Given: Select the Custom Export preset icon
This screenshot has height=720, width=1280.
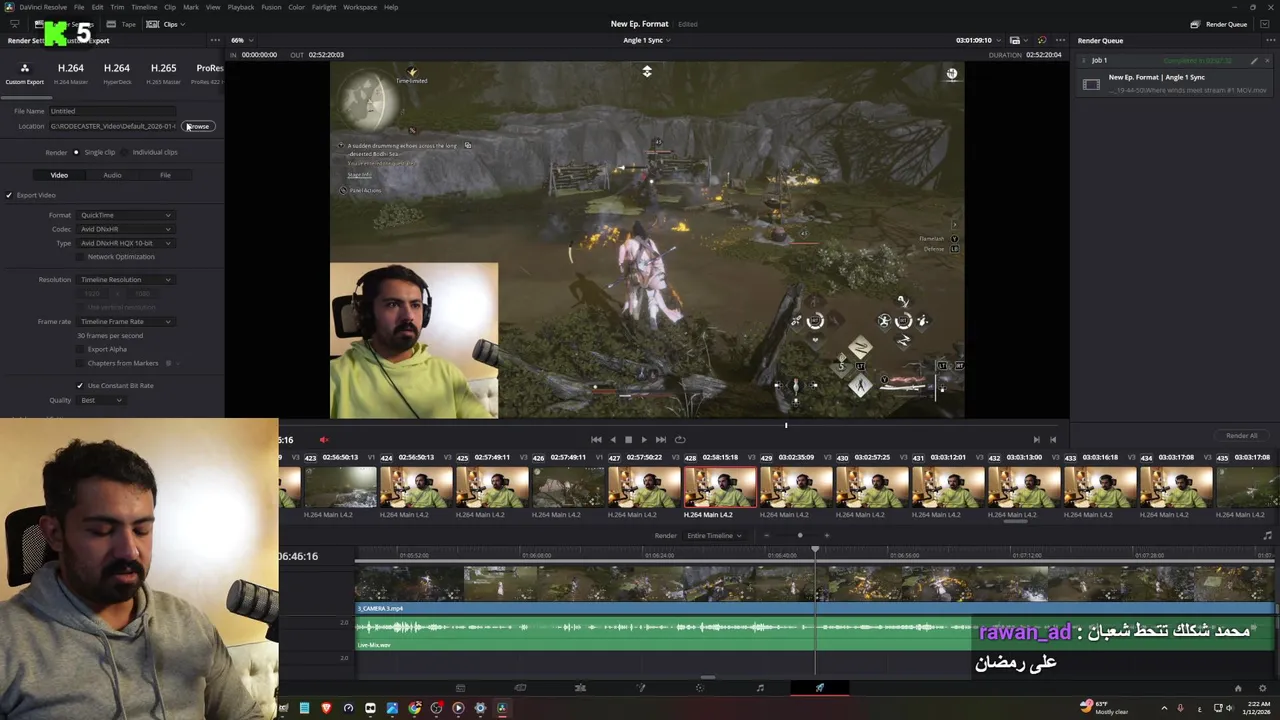Looking at the screenshot, I should 24,68.
